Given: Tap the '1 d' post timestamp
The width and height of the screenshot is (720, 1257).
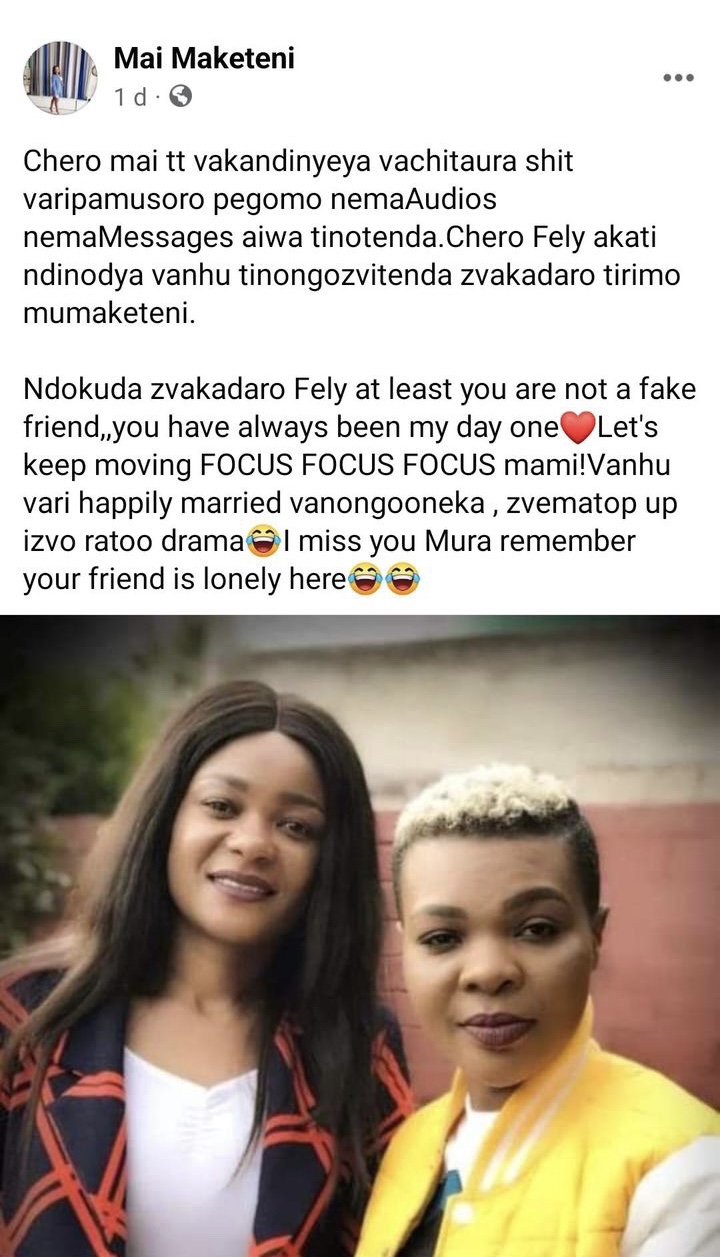Looking at the screenshot, I should (131, 97).
